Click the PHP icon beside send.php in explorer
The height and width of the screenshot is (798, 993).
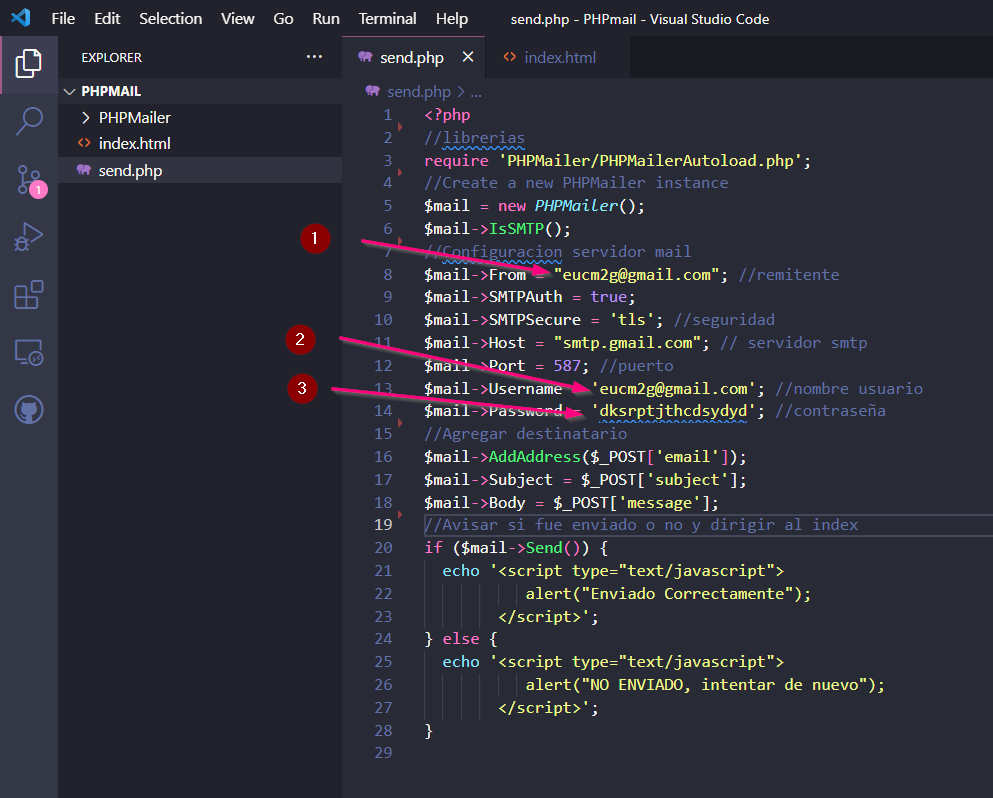click(x=84, y=170)
